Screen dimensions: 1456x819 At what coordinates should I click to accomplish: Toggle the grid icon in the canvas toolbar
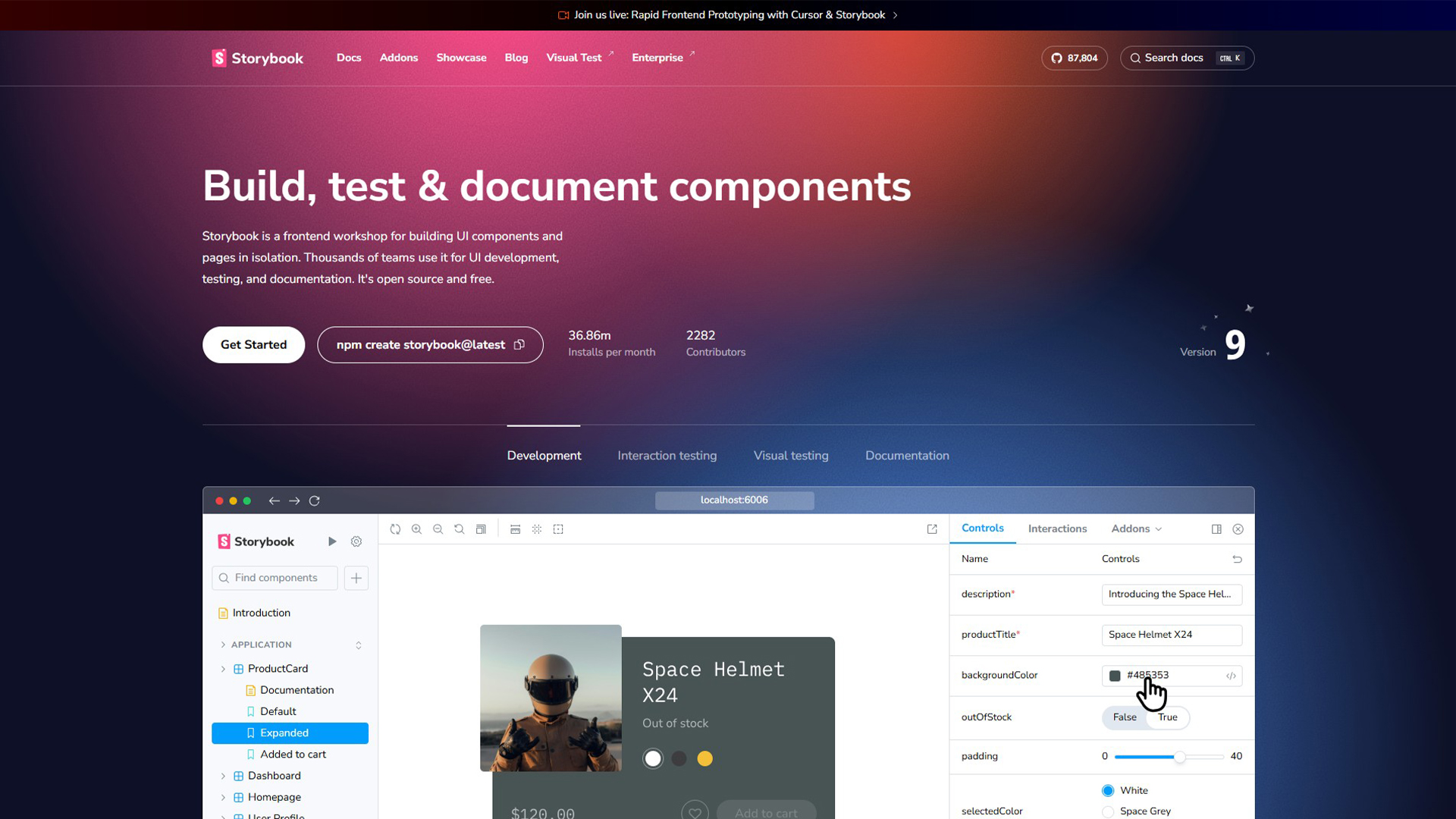(x=537, y=529)
